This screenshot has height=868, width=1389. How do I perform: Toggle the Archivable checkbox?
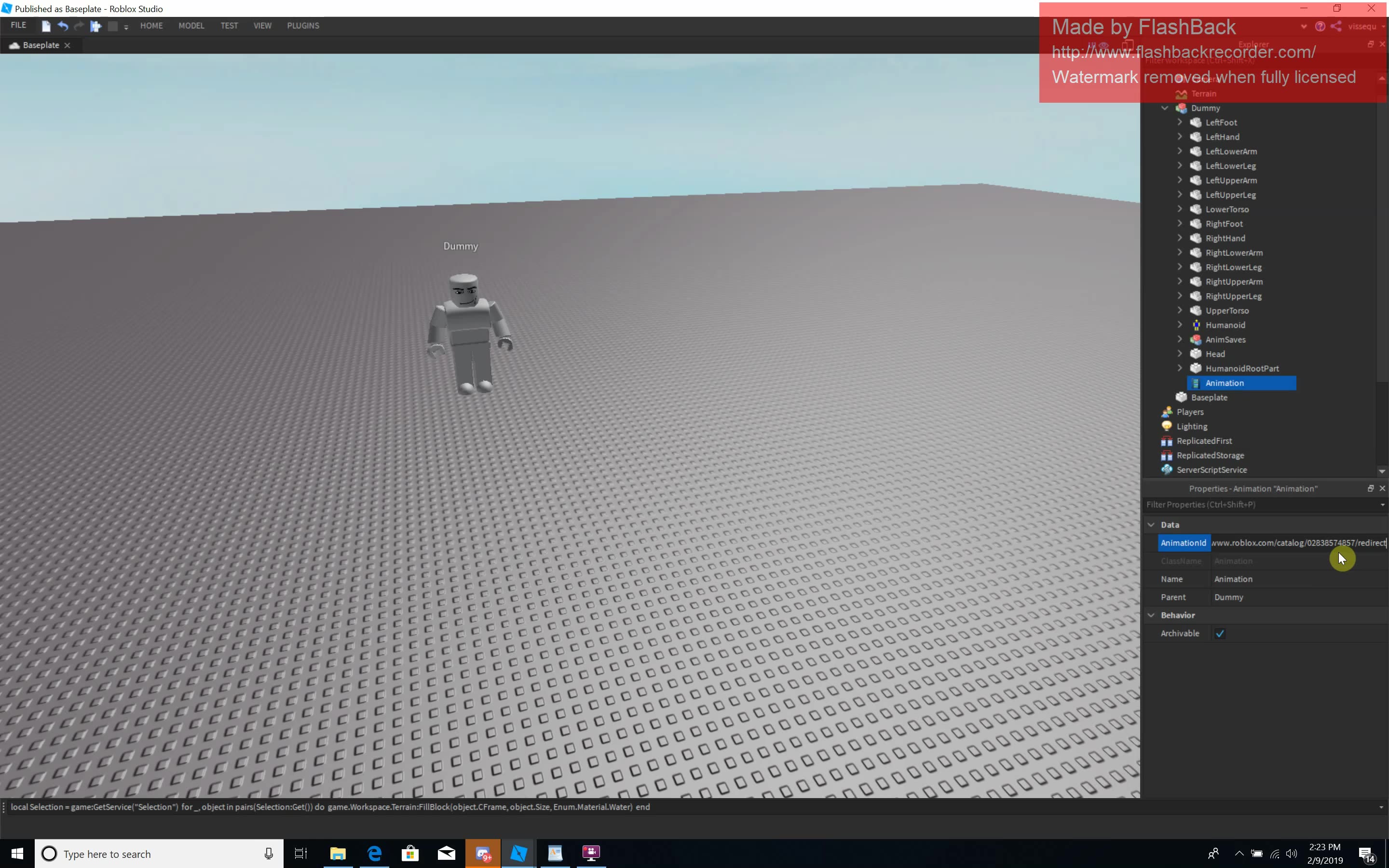(1221, 633)
